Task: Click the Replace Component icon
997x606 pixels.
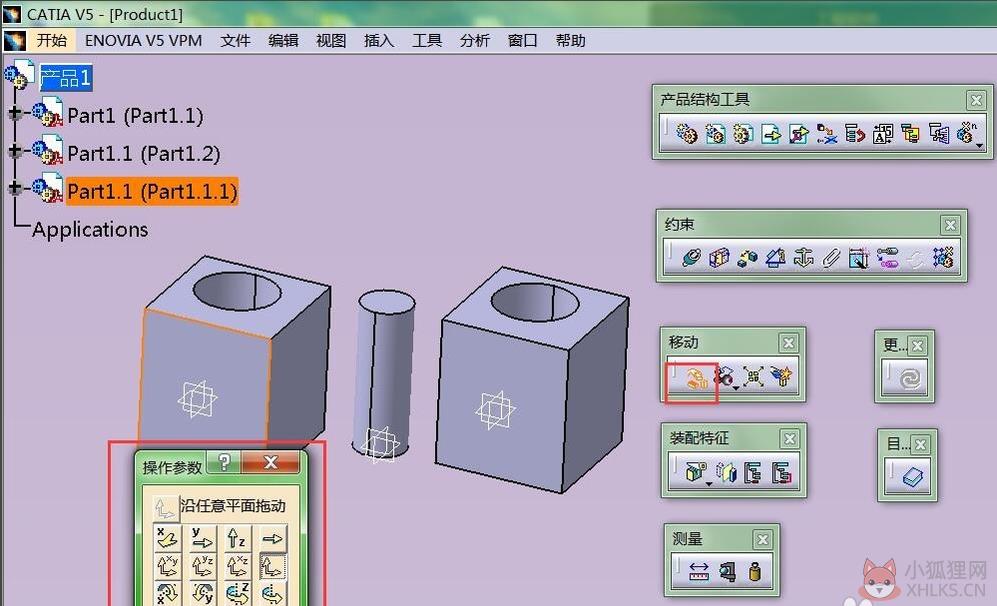Action: 827,134
